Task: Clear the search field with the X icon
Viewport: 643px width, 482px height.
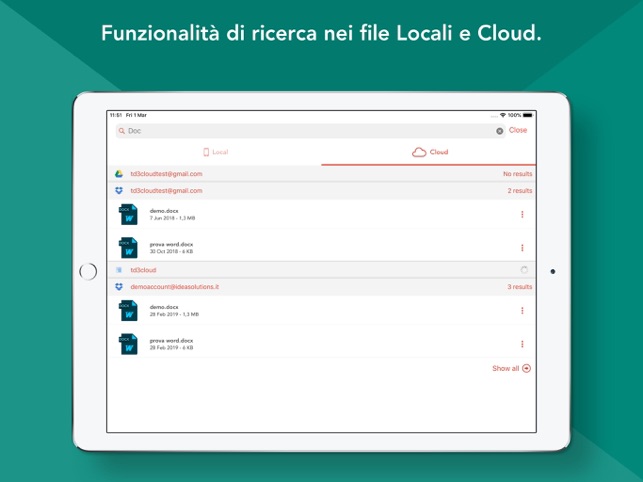Action: tap(499, 131)
